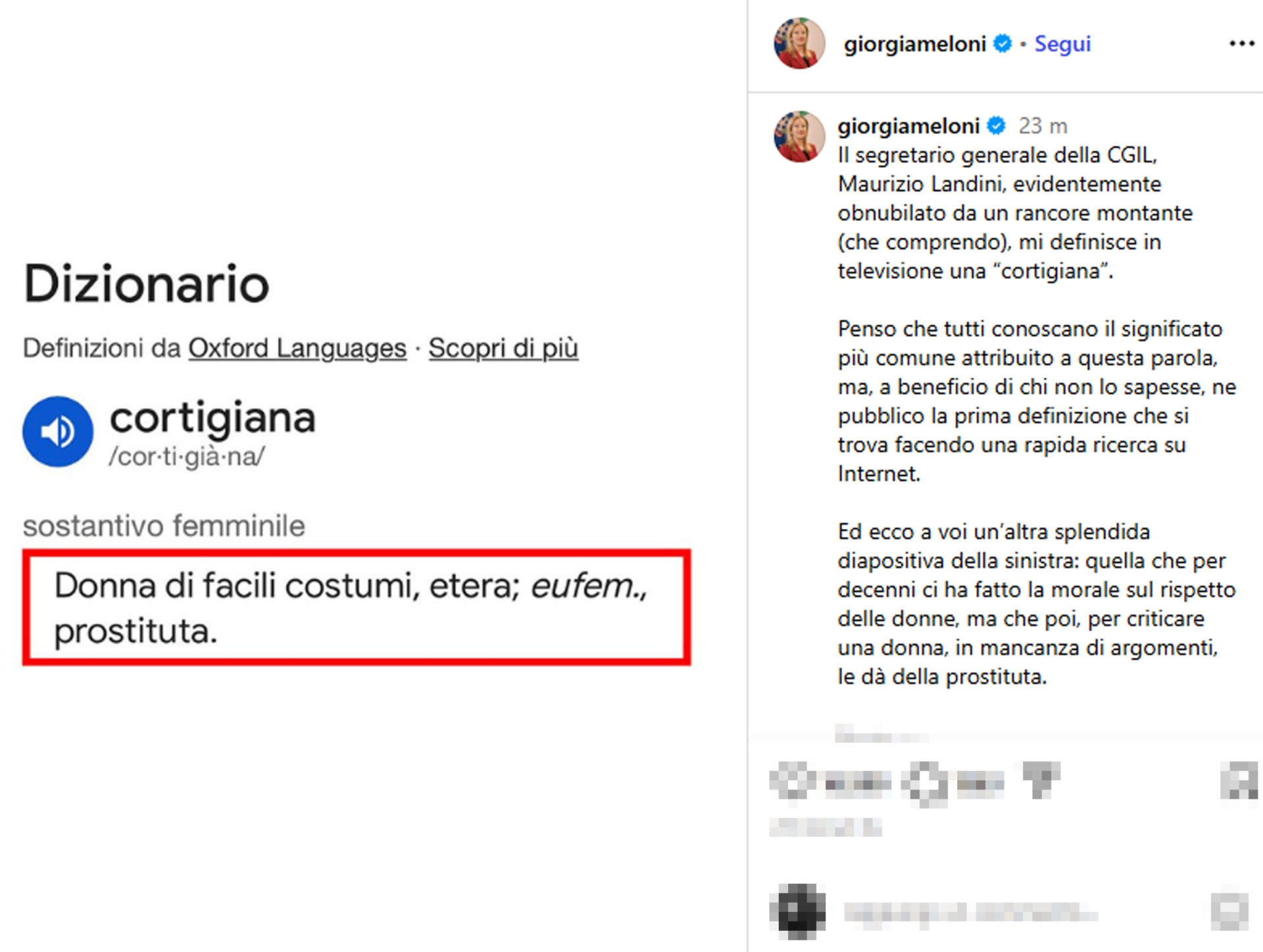Click verified badge in post header
The width and height of the screenshot is (1263, 952).
[x=1003, y=43]
